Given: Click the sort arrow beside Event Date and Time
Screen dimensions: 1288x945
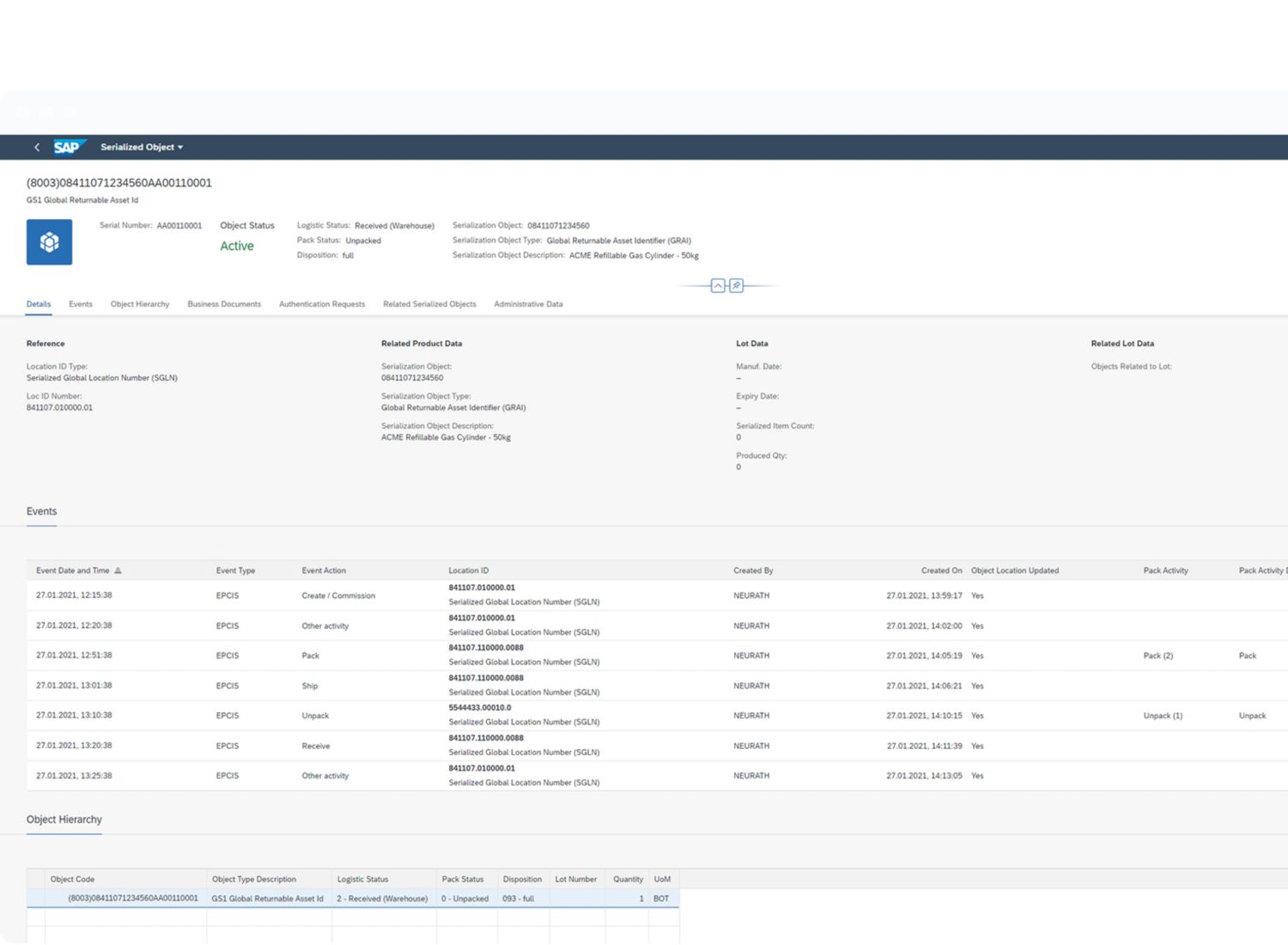Looking at the screenshot, I should pos(118,570).
